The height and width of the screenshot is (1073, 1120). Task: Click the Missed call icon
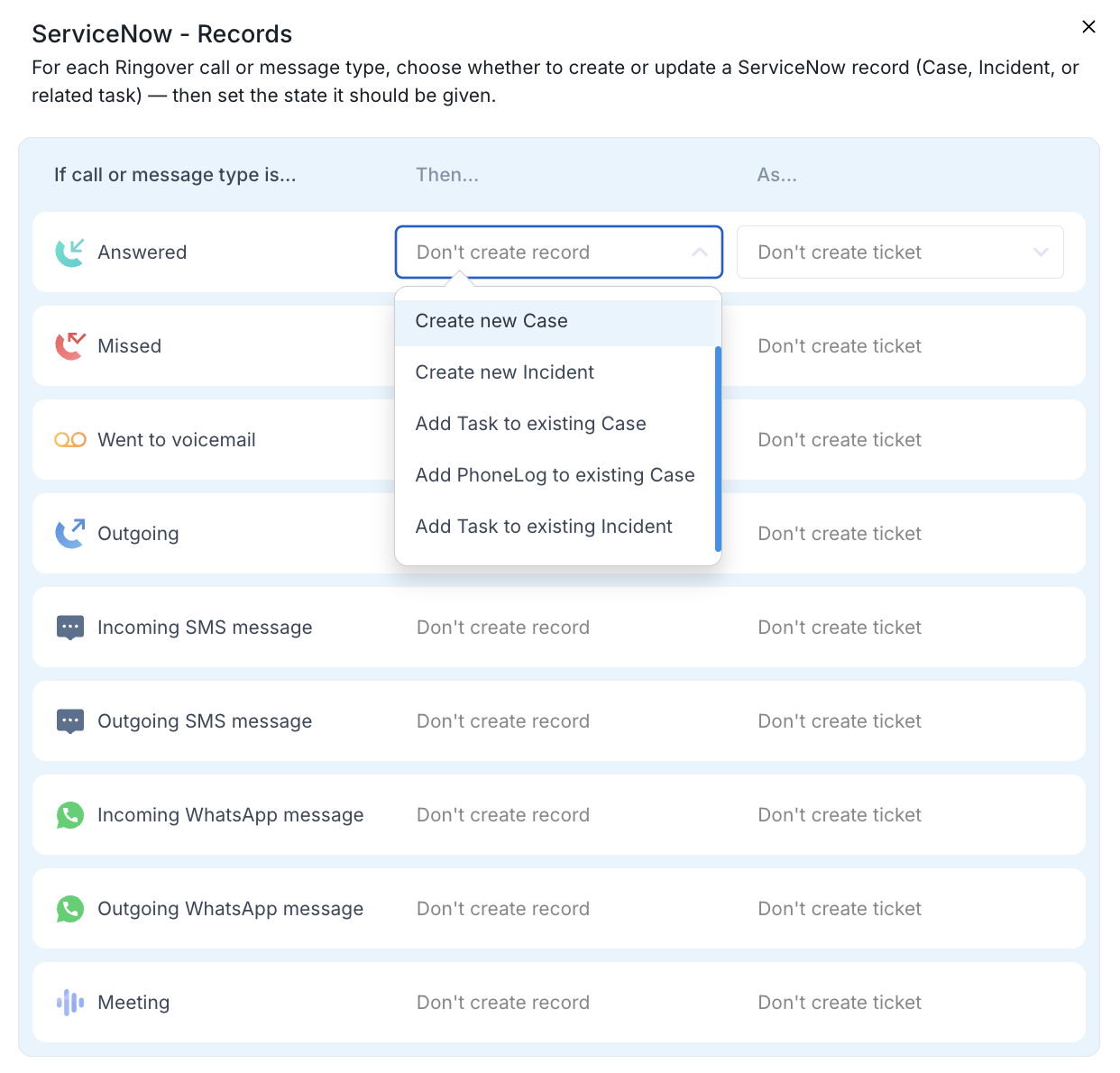70,346
